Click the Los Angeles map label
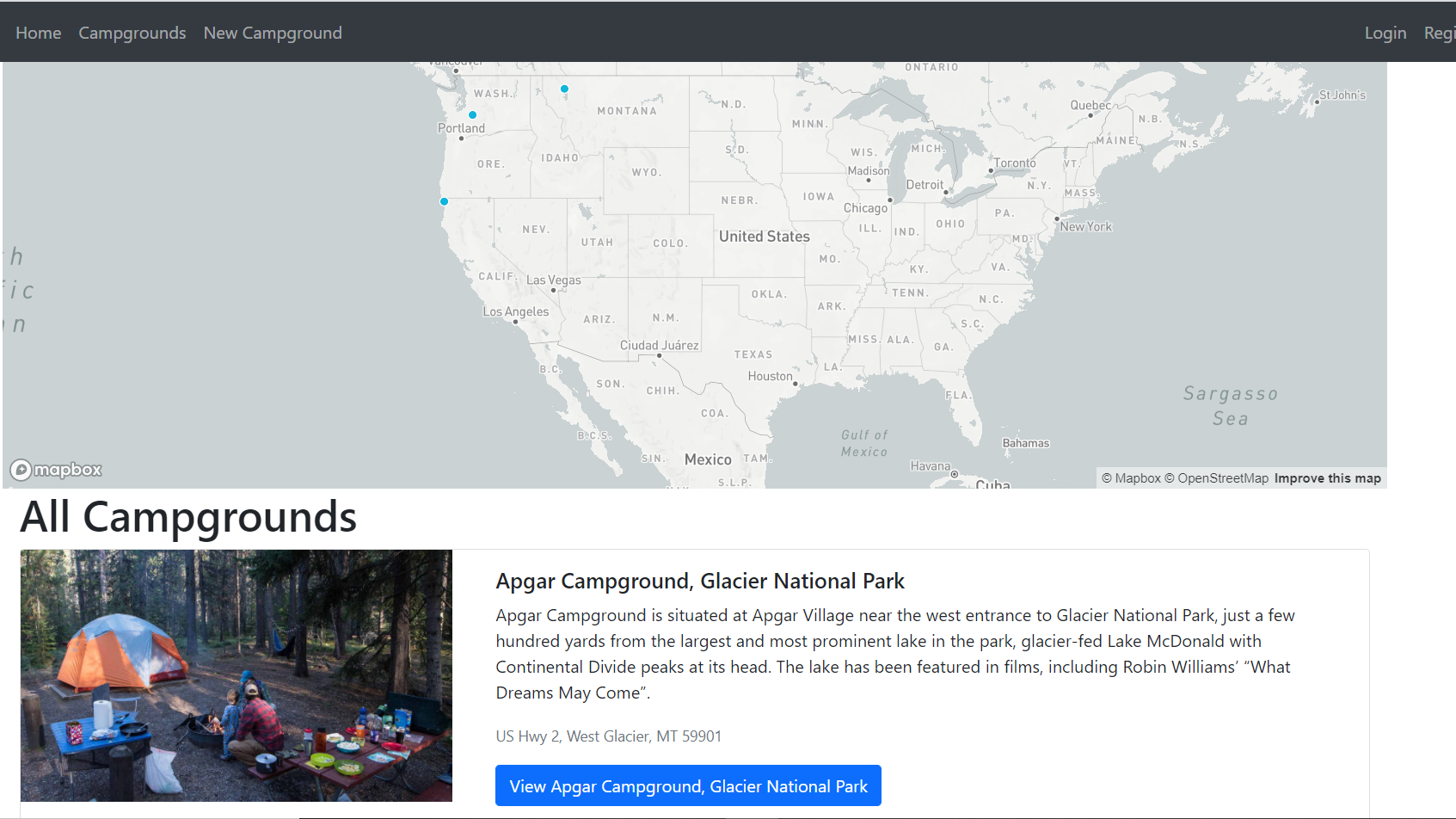The height and width of the screenshot is (819, 1456). [x=515, y=311]
